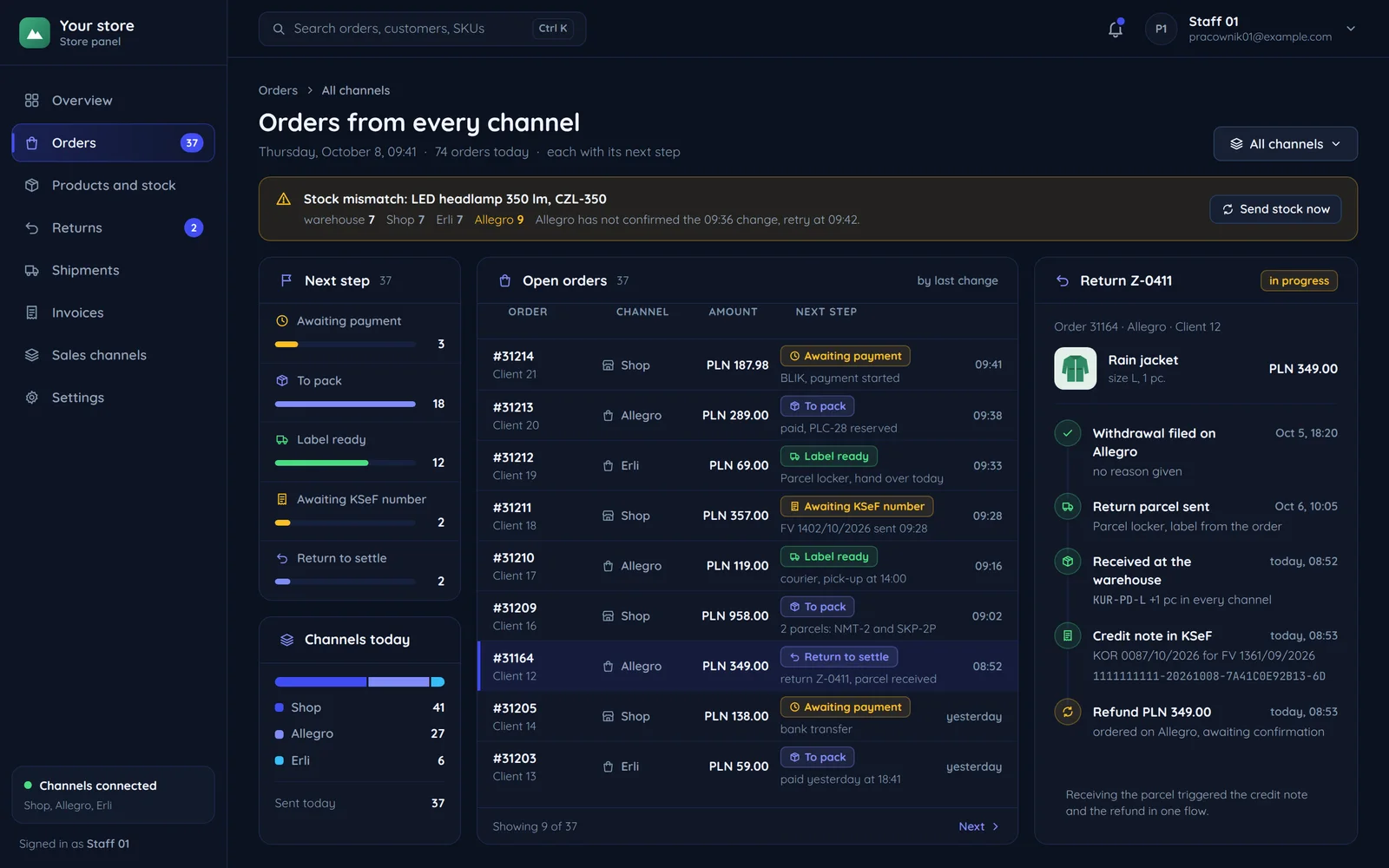Screen dimensions: 1389x868
Task: Click the Channels connected status card
Action: 113,795
